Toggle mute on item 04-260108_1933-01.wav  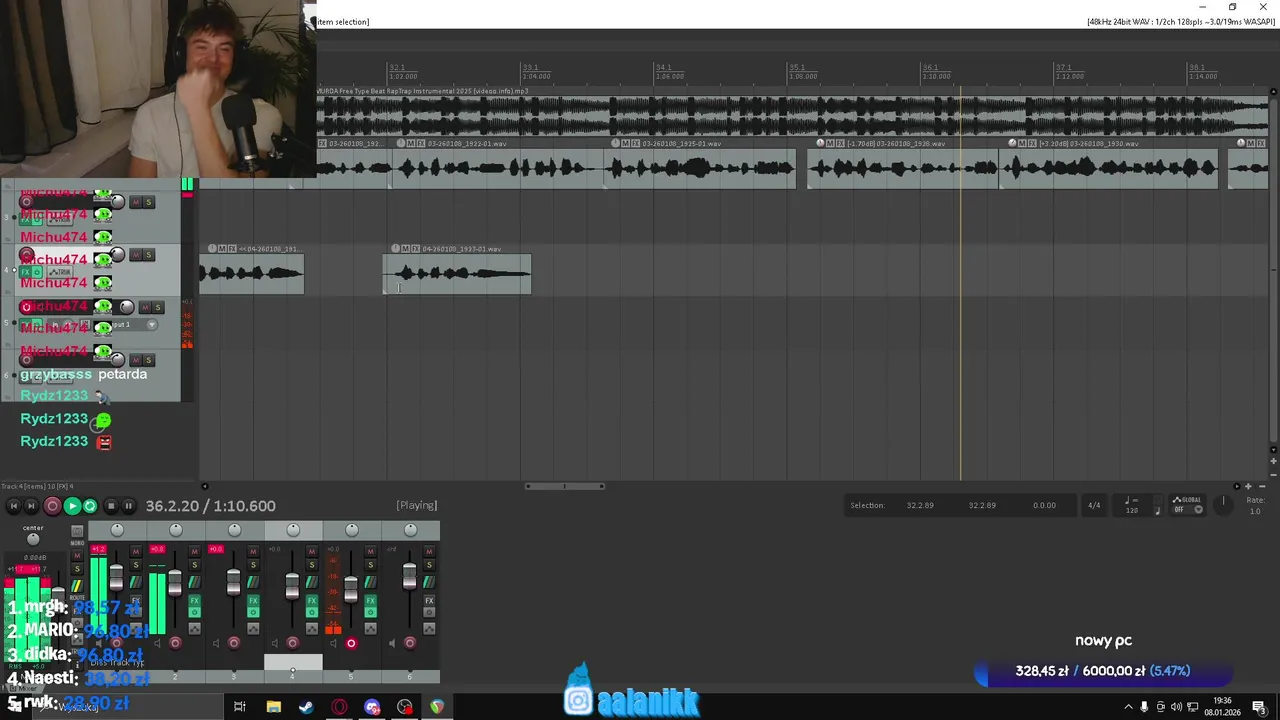pos(405,248)
